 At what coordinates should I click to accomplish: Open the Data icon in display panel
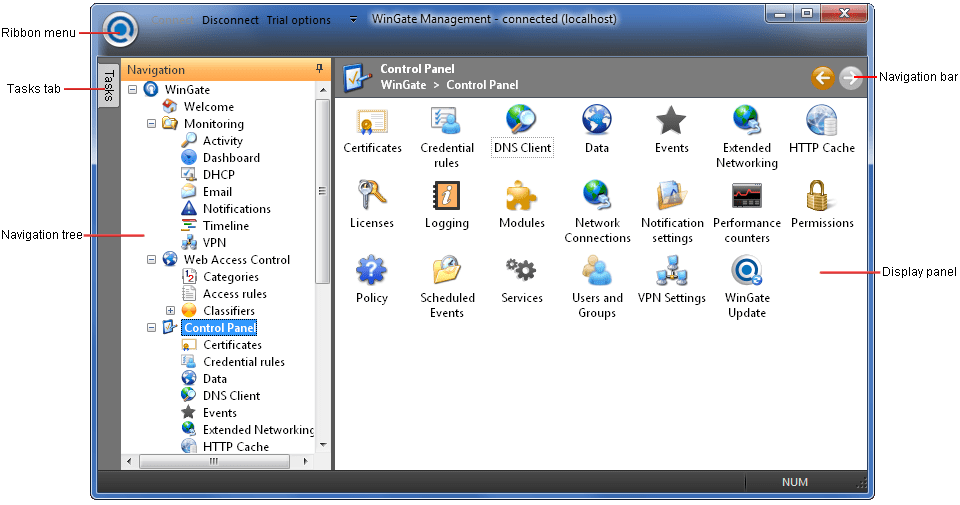point(597,120)
